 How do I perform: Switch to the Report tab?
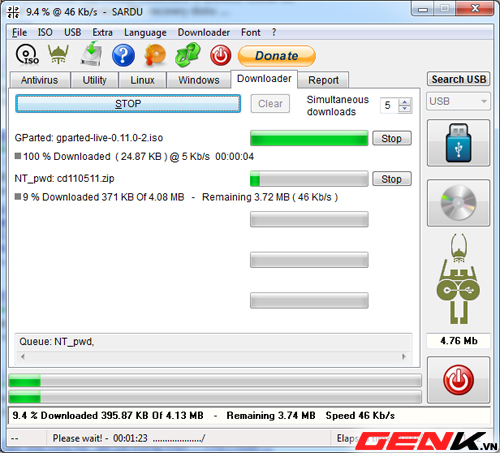pos(323,80)
